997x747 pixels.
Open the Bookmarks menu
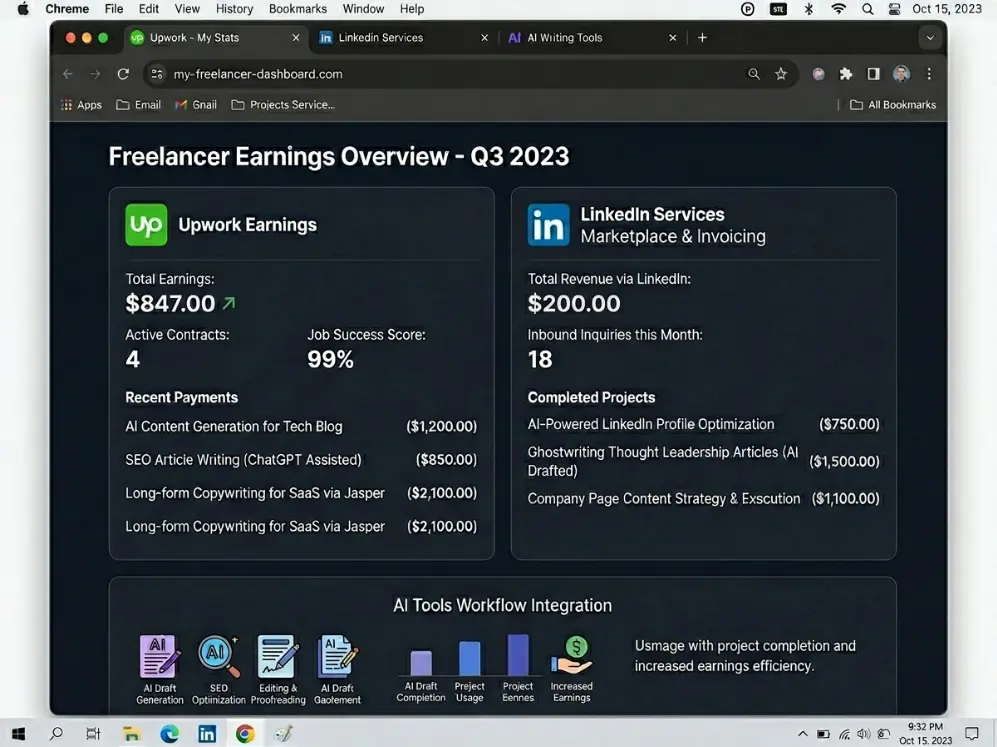point(298,9)
